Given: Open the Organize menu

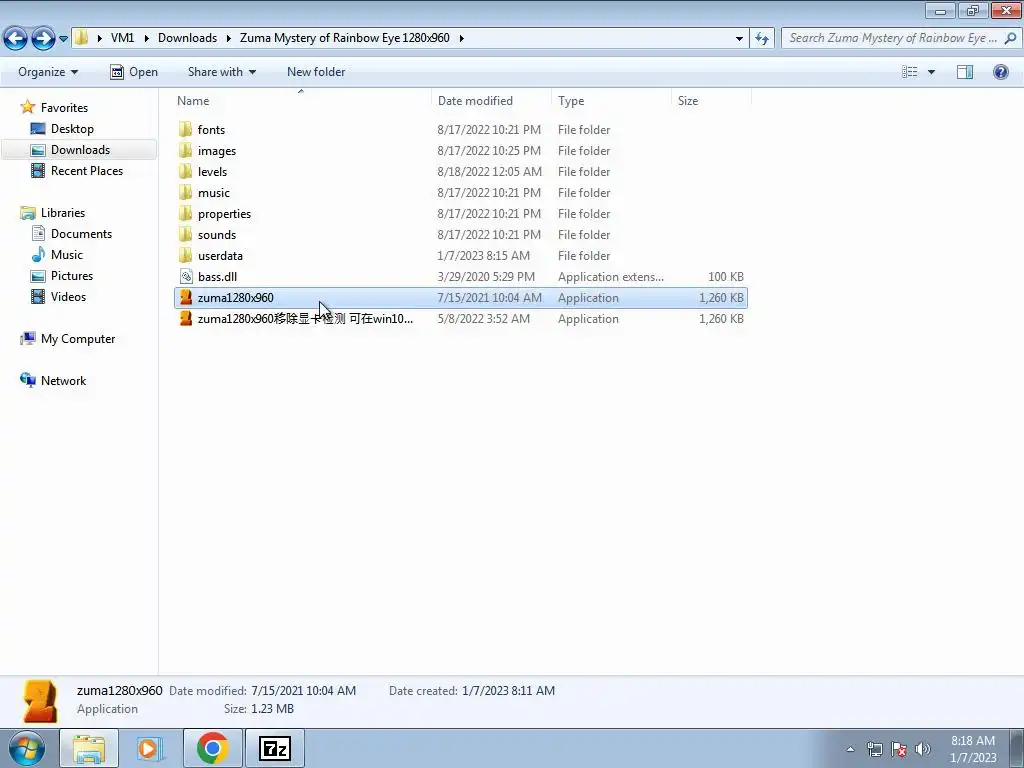Looking at the screenshot, I should click(x=48, y=72).
